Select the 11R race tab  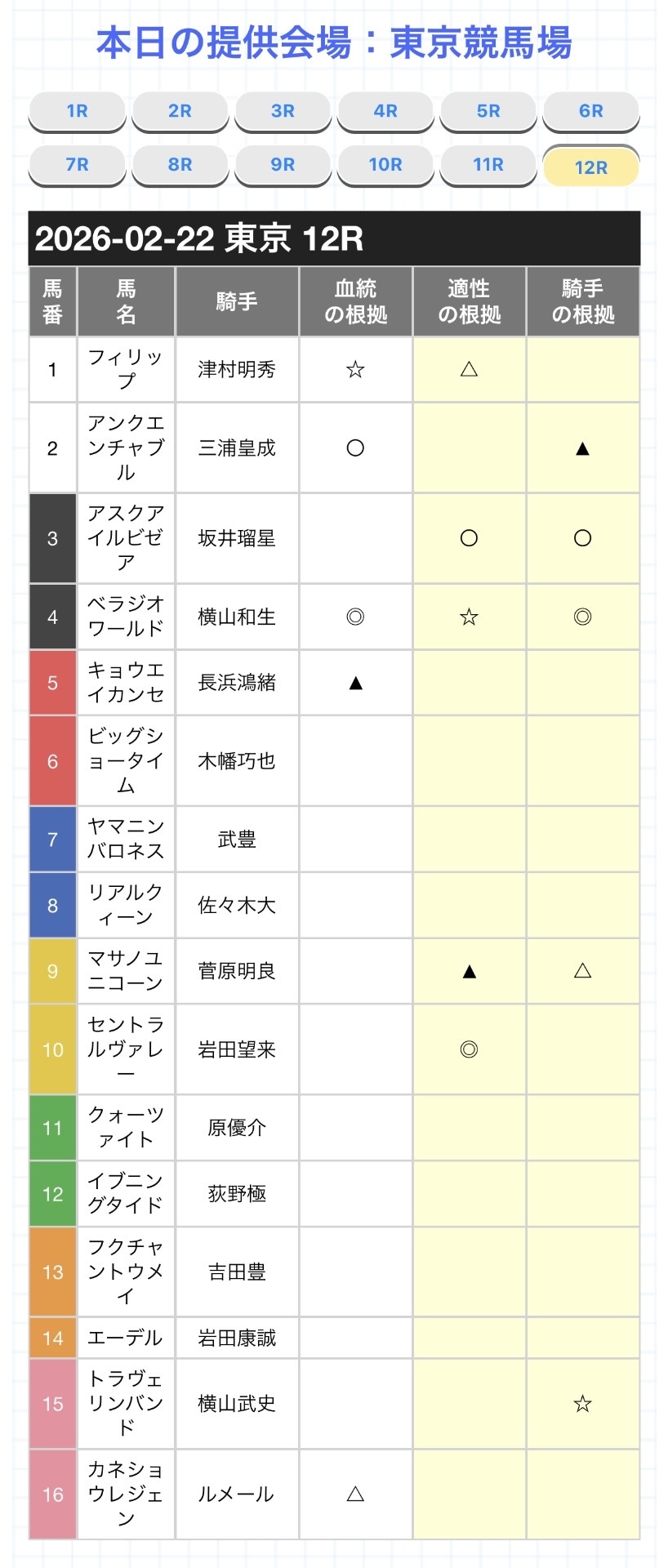coord(488,165)
